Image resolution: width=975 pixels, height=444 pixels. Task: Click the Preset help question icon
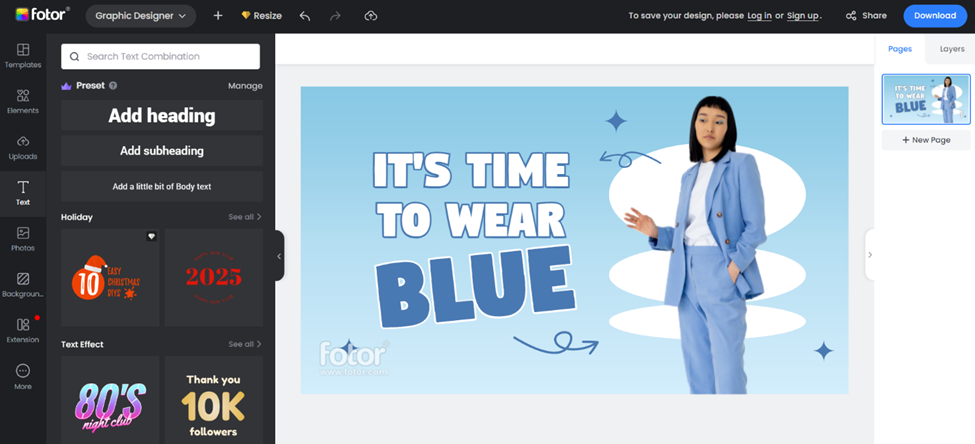[113, 86]
